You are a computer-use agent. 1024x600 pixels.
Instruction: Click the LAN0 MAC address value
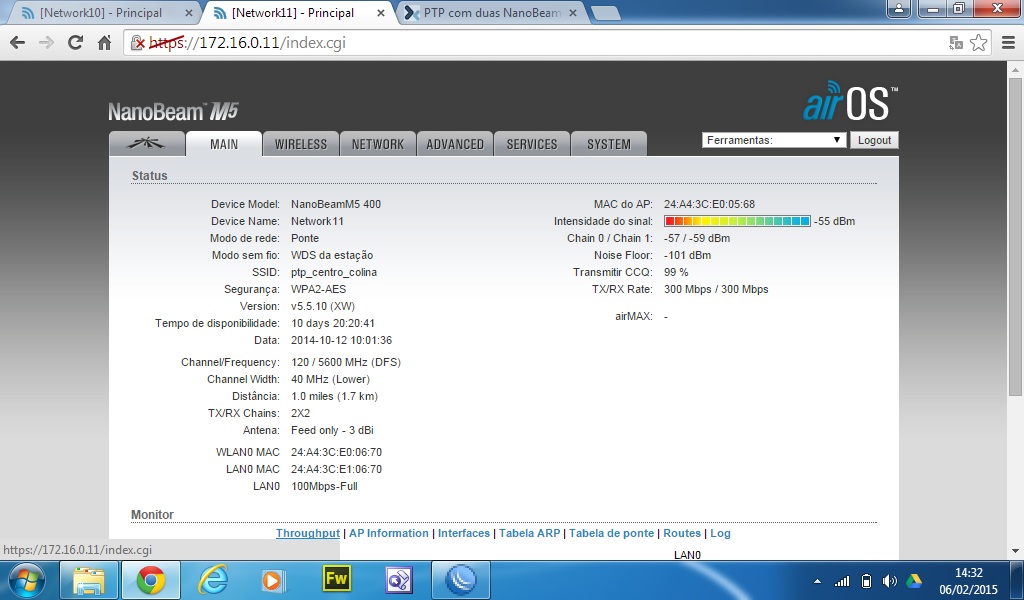(x=336, y=469)
